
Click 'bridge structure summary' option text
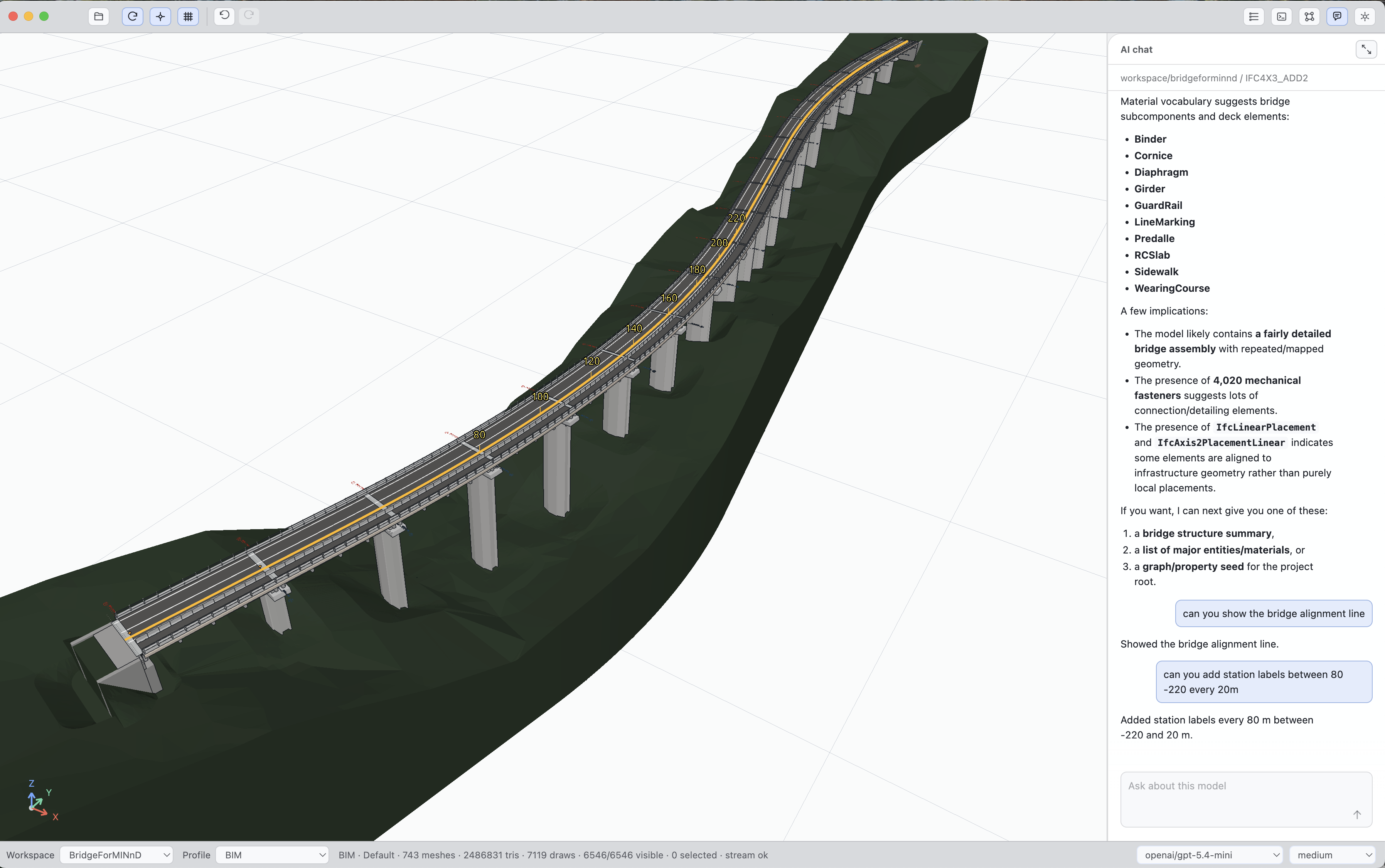click(1207, 533)
